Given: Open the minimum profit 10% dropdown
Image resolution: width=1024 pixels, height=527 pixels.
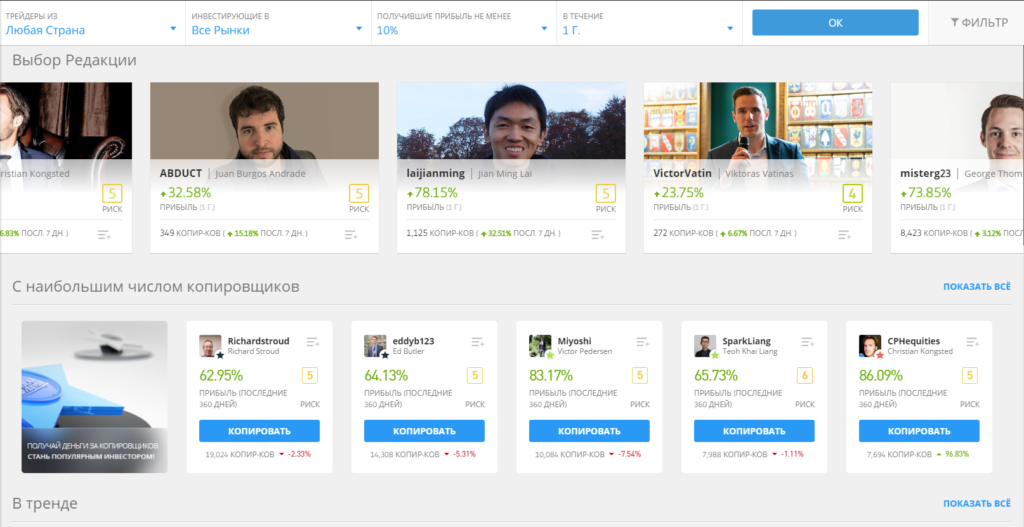Looking at the screenshot, I should (464, 23).
